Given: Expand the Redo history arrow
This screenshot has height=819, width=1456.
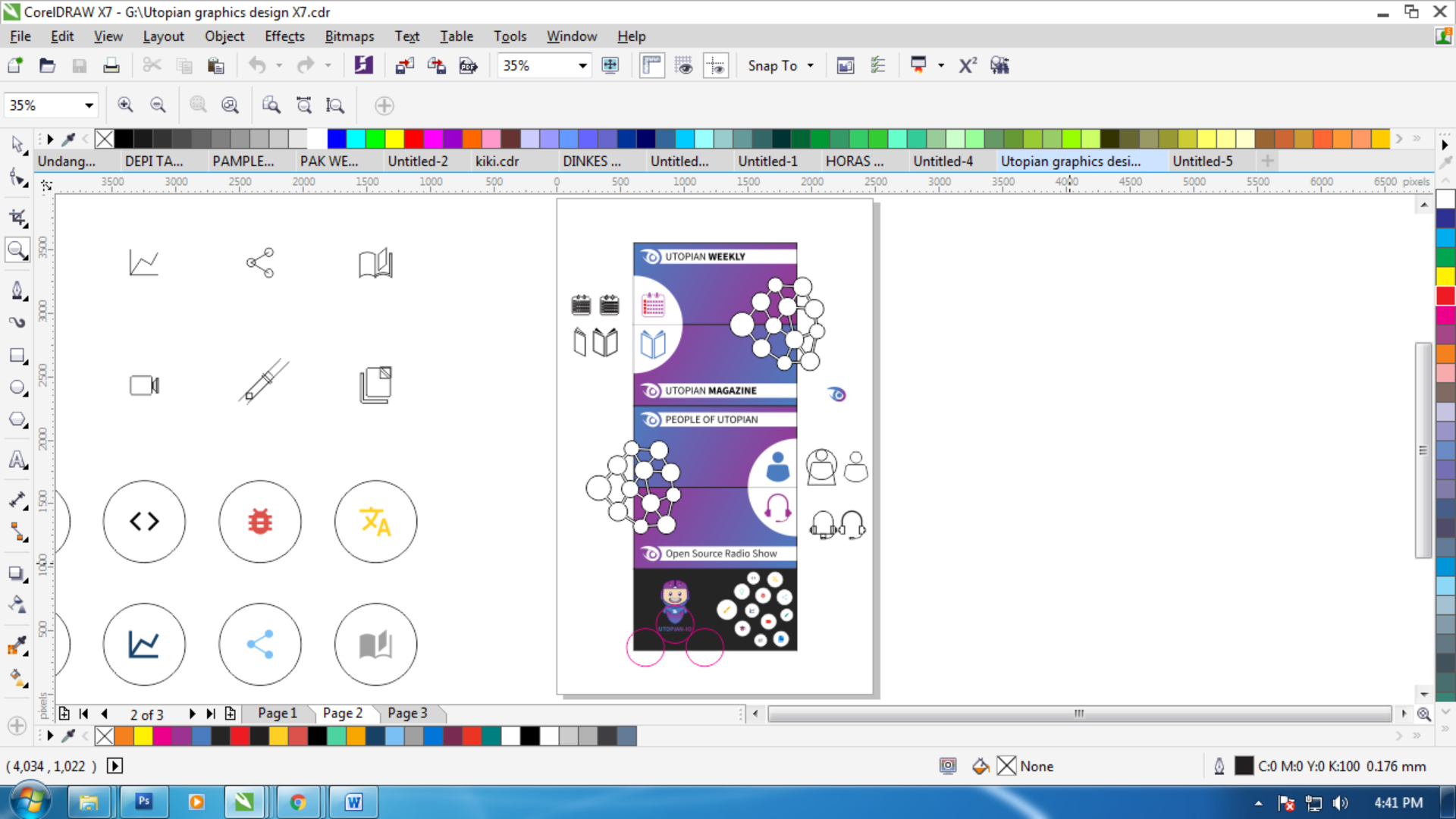Looking at the screenshot, I should (x=328, y=66).
